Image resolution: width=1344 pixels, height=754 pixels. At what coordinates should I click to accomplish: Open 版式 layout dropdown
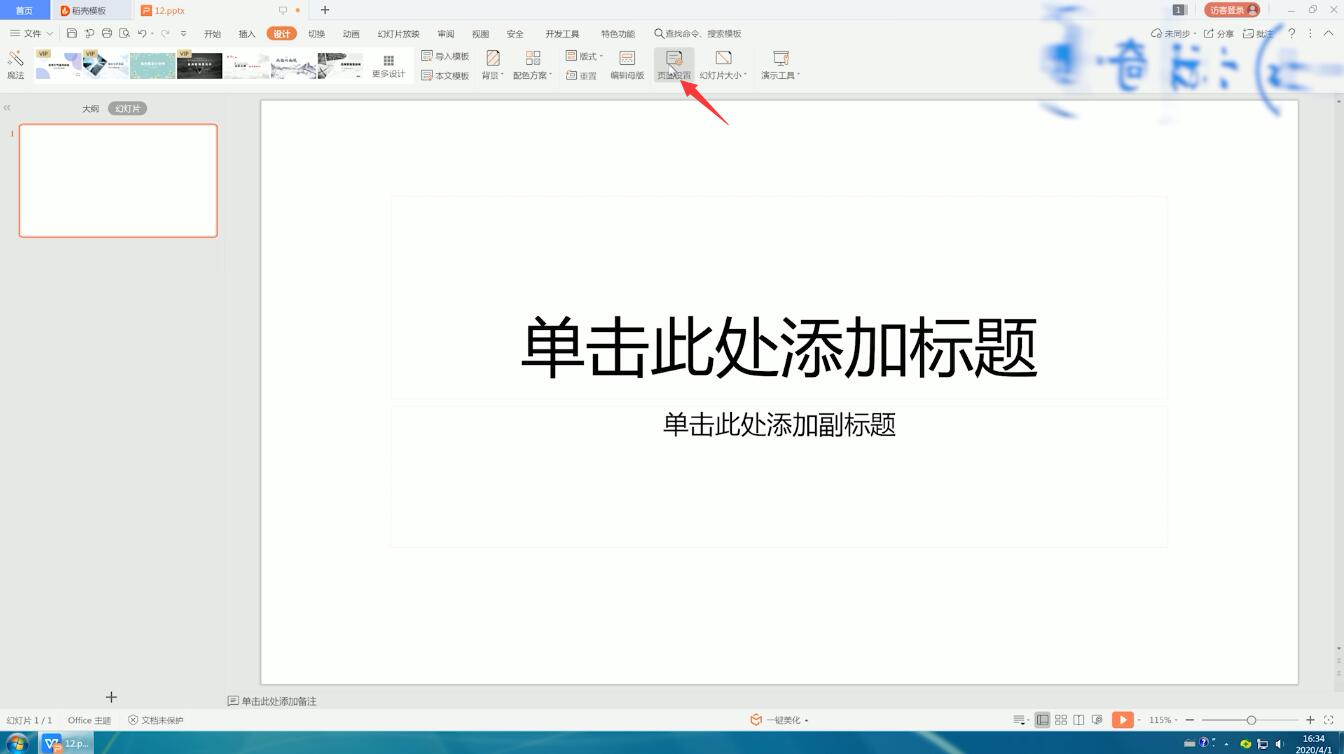(x=584, y=56)
